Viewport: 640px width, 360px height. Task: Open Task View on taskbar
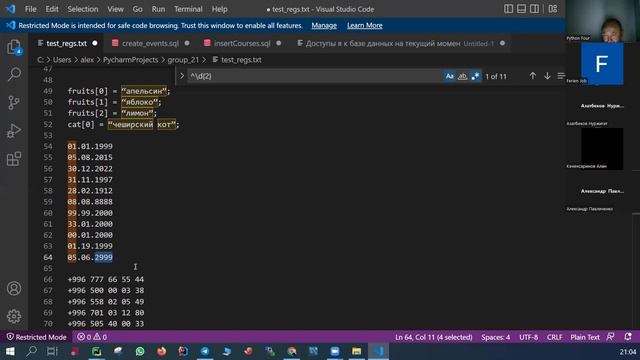coord(52,351)
